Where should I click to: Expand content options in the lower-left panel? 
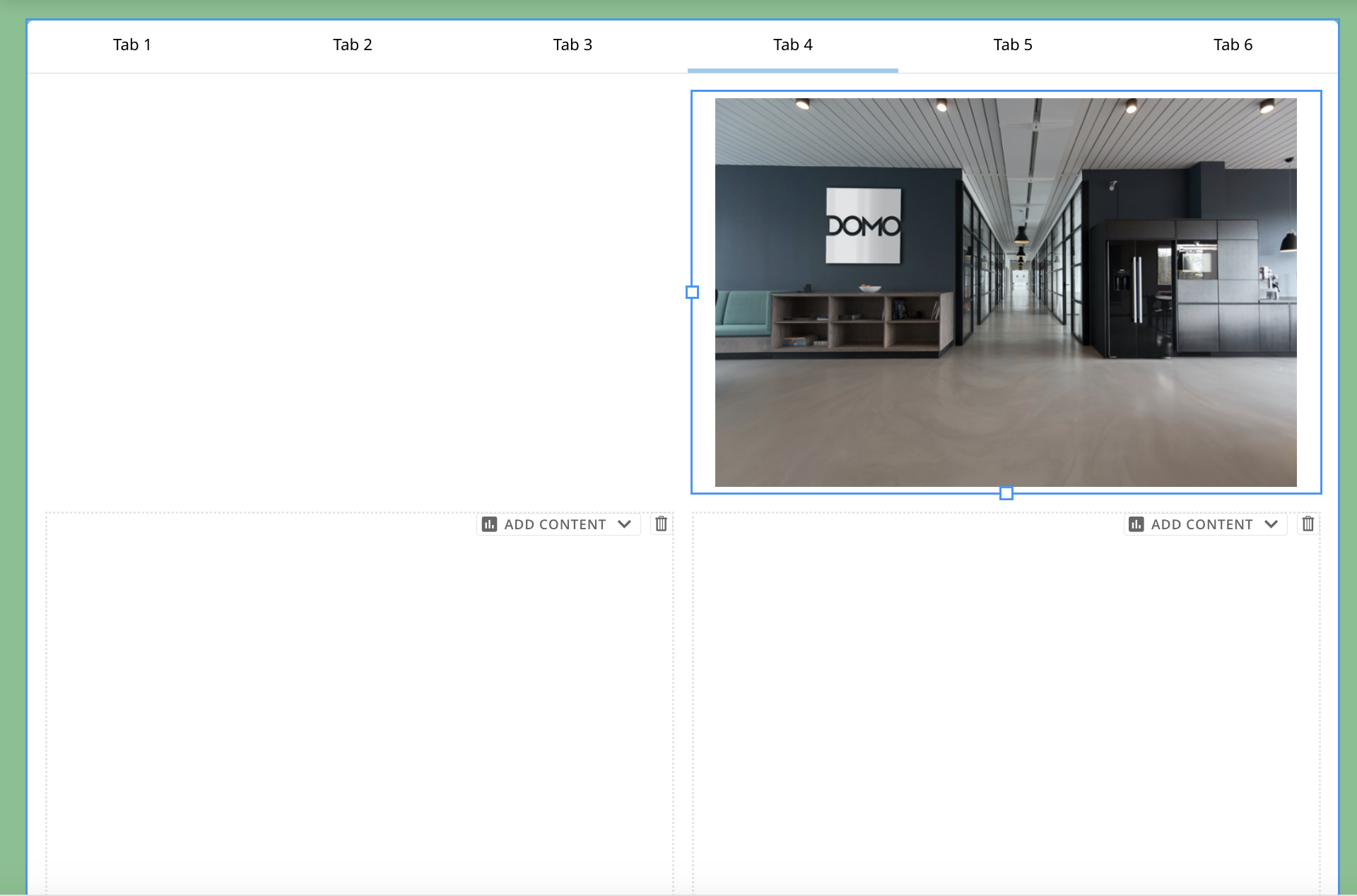pyautogui.click(x=625, y=524)
